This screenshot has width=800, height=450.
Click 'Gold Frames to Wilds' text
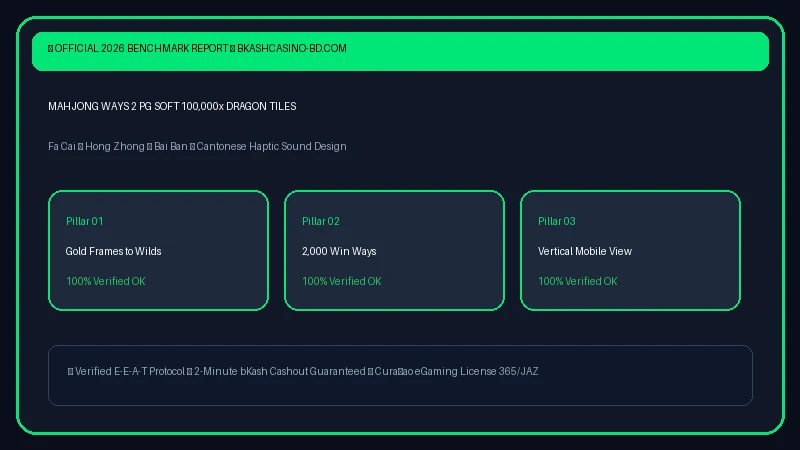coord(113,251)
